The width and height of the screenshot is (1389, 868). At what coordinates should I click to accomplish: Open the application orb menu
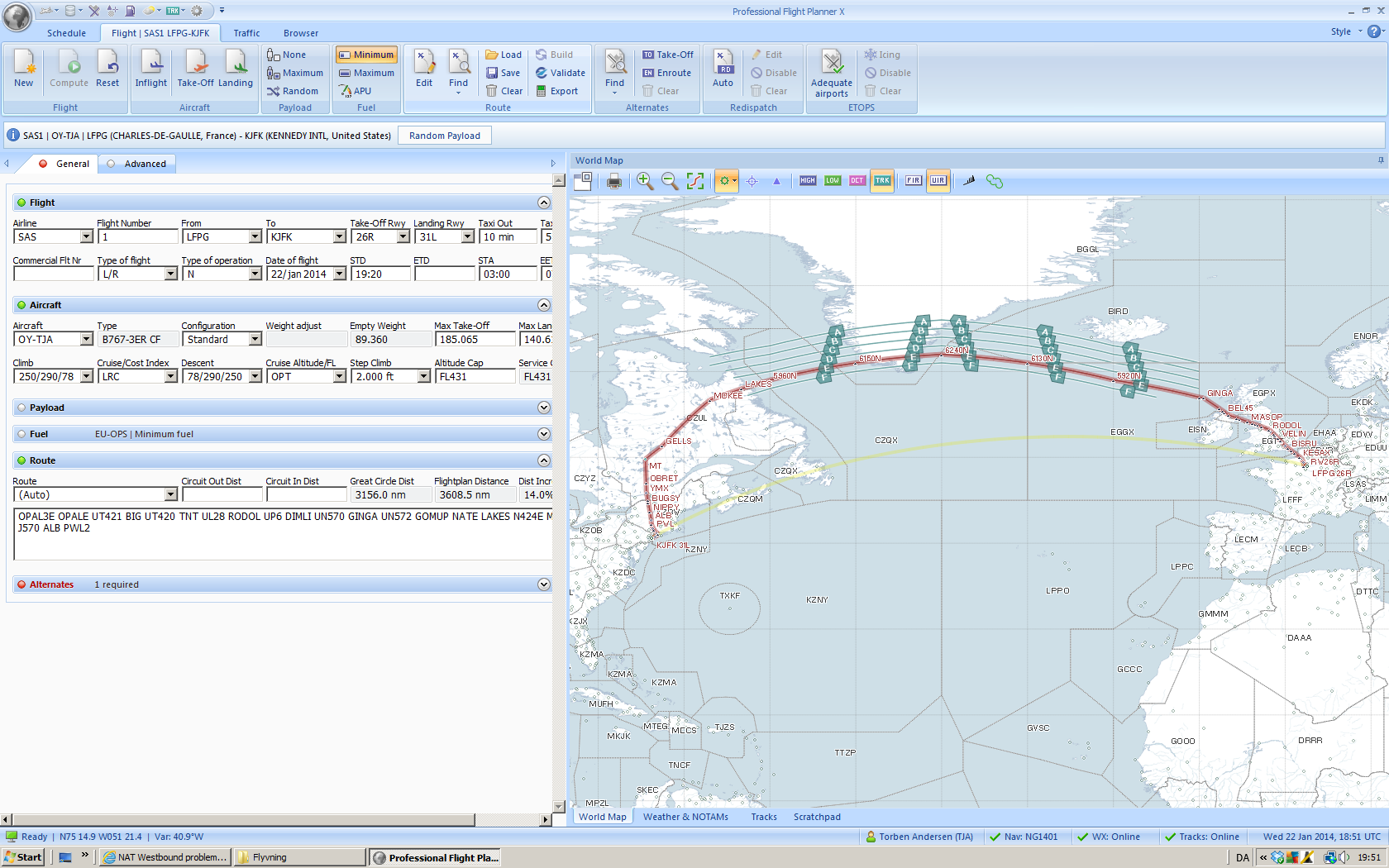(17, 16)
